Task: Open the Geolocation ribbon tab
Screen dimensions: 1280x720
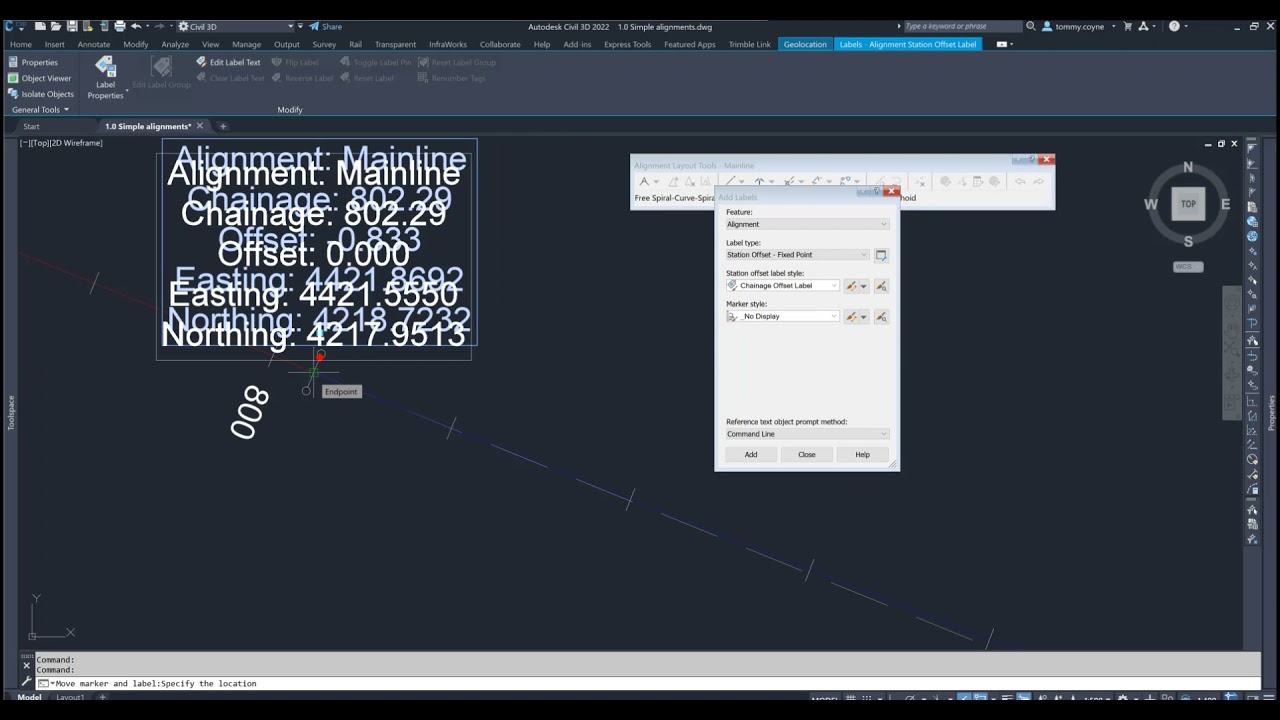Action: pos(805,44)
